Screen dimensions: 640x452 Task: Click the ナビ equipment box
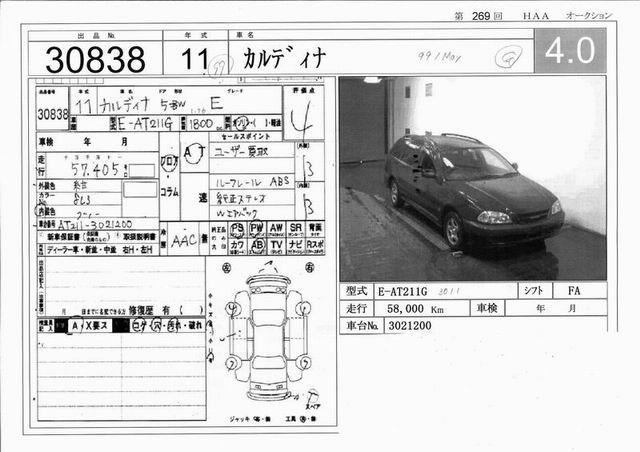click(296, 246)
